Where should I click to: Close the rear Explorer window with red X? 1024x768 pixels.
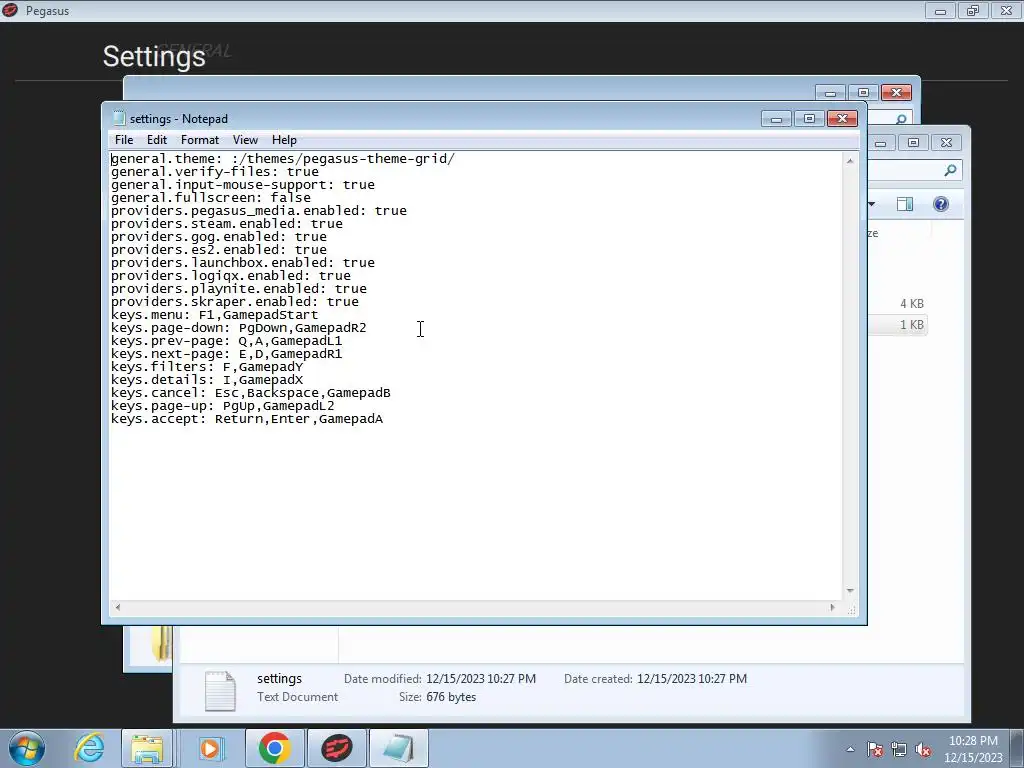(896, 93)
